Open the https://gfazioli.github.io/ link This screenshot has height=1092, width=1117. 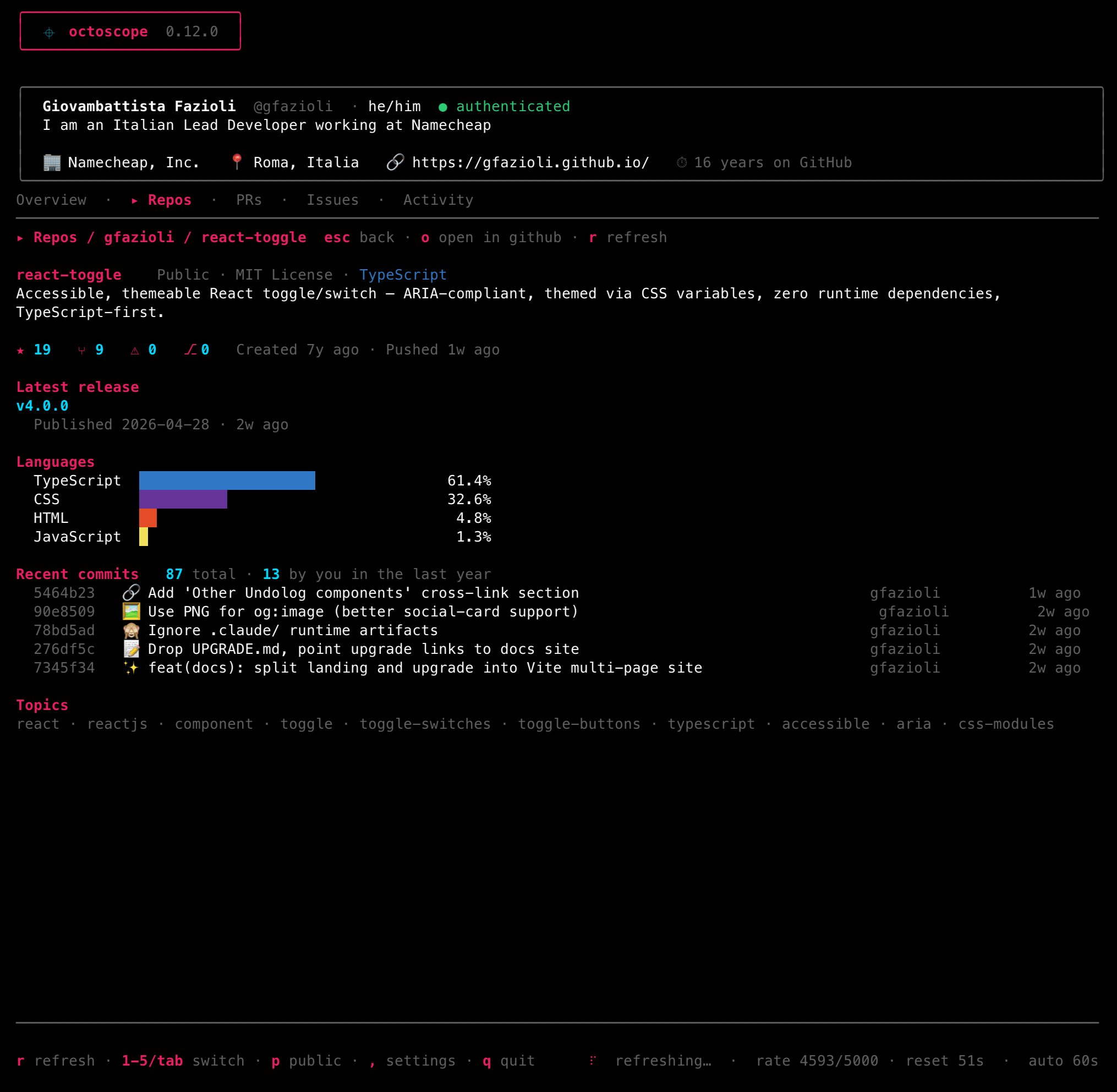[530, 163]
